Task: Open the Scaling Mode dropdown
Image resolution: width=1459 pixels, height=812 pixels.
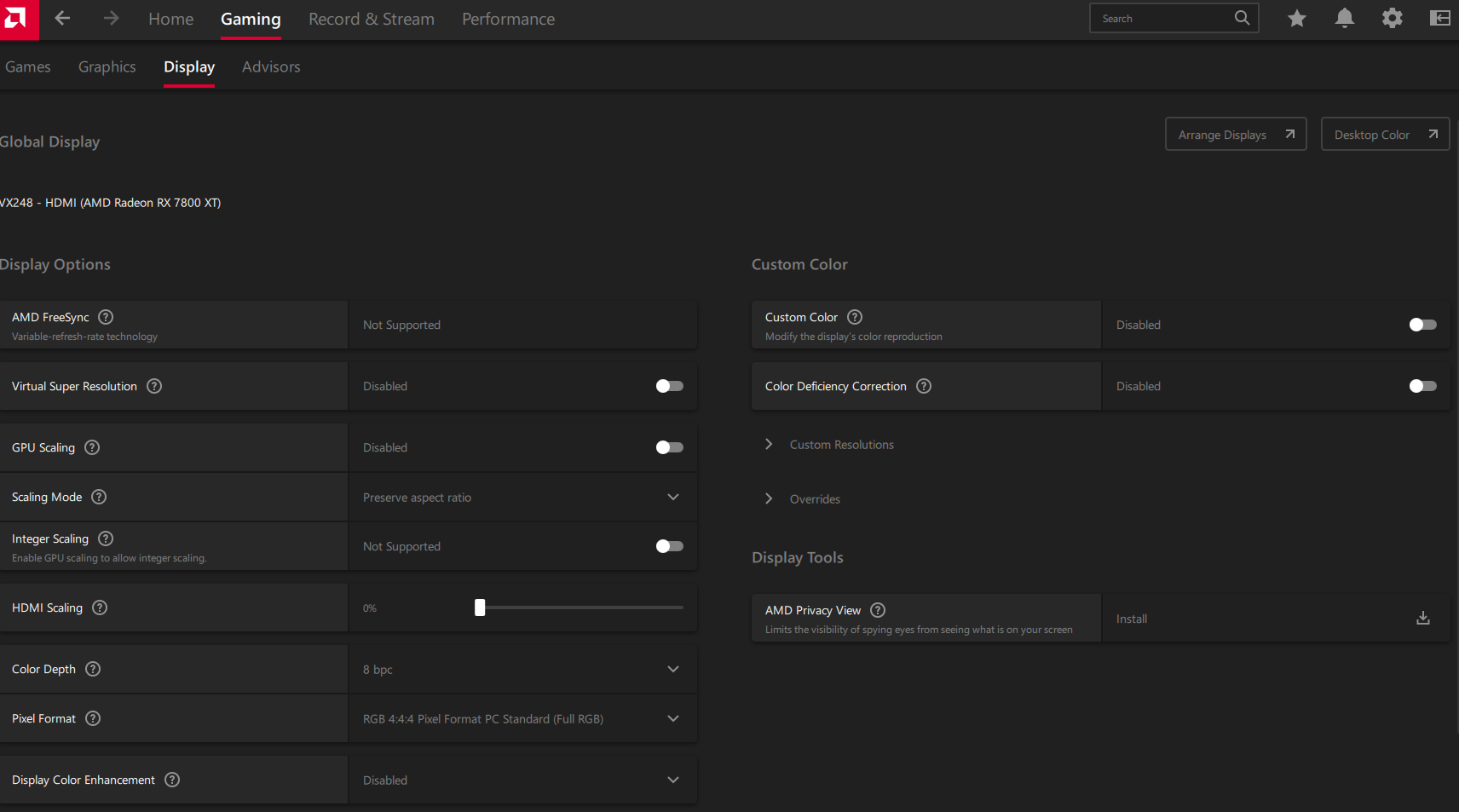Action: pos(522,498)
